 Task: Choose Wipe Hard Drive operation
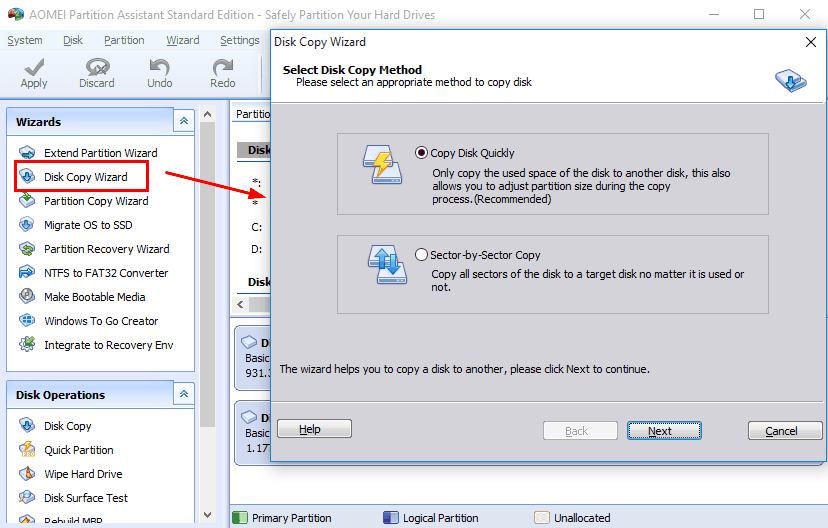[83, 474]
